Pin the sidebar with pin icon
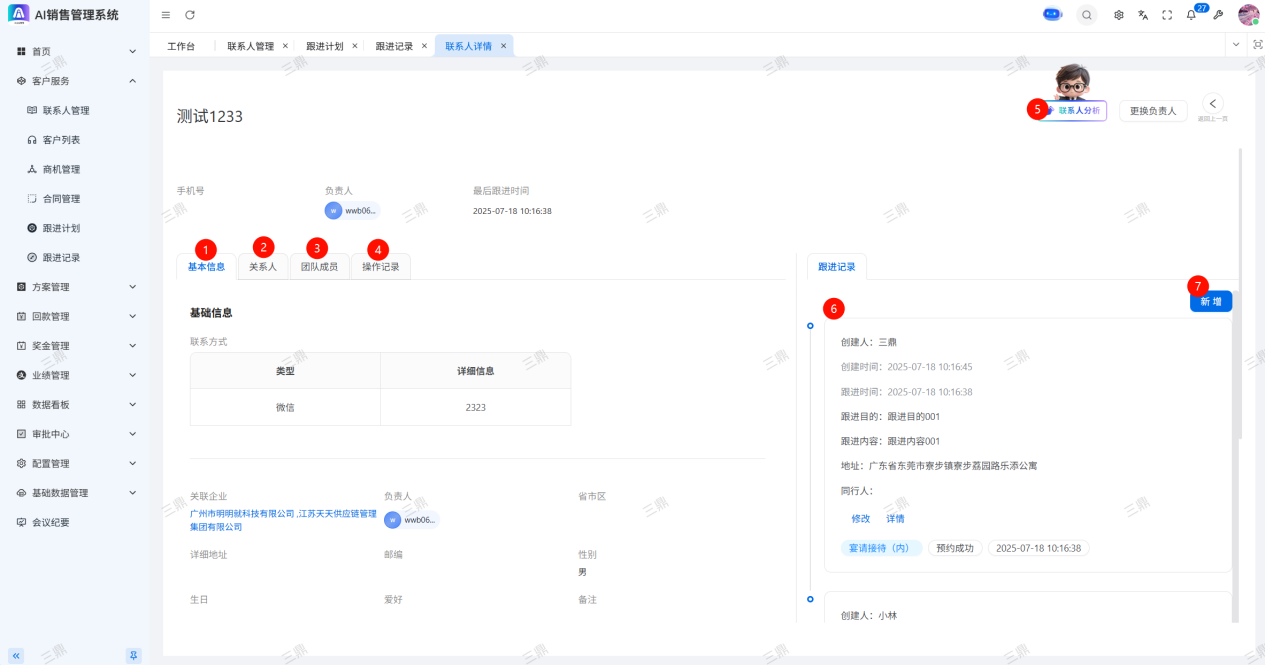Screen dimensions: 1265x665 pyautogui.click(x=133, y=655)
